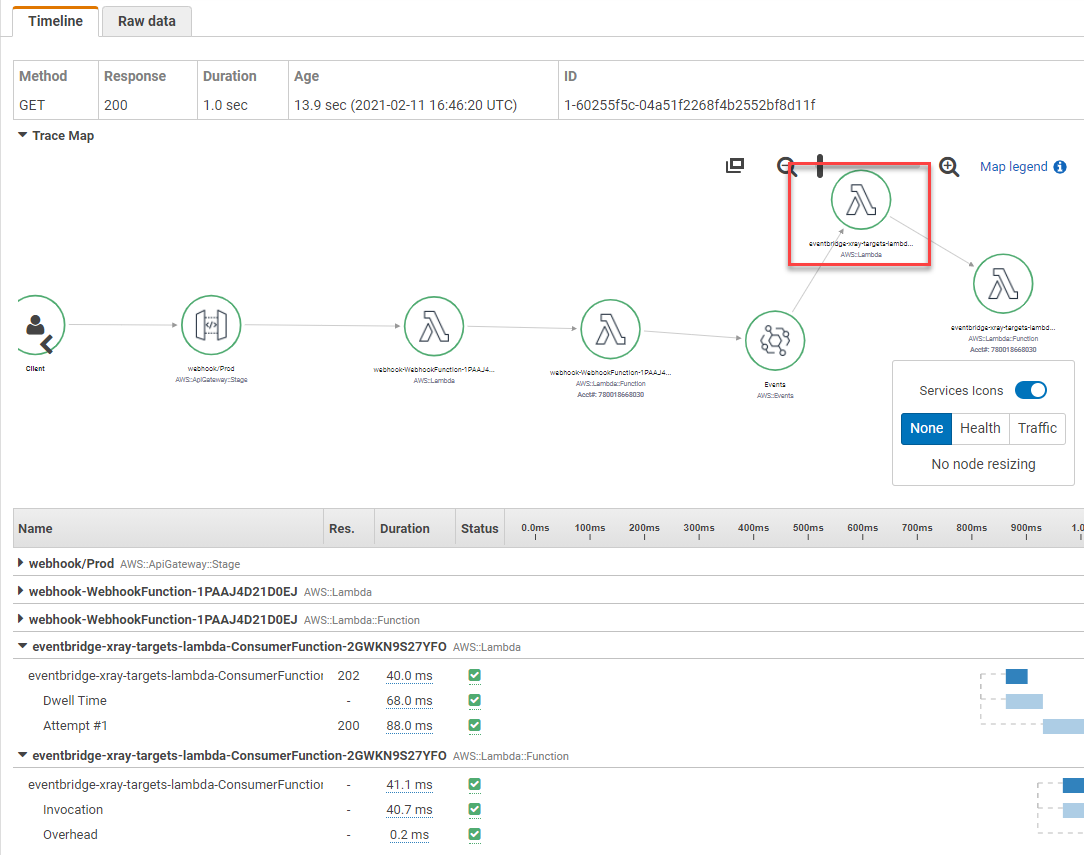This screenshot has width=1084, height=855.
Task: Click the zoom in magnifier icon
Action: 949,167
